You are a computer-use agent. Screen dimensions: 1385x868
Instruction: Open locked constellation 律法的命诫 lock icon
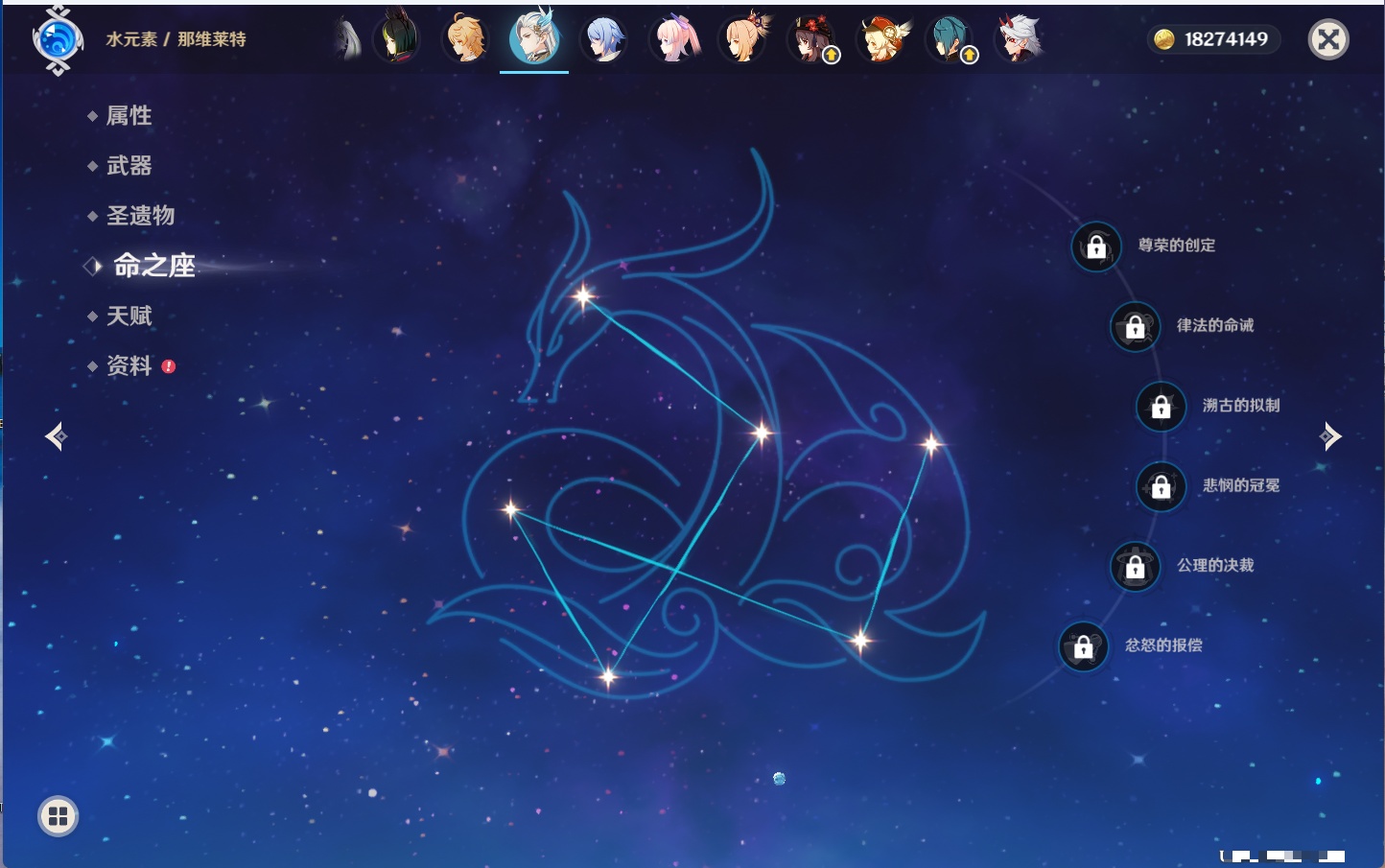tap(1136, 326)
